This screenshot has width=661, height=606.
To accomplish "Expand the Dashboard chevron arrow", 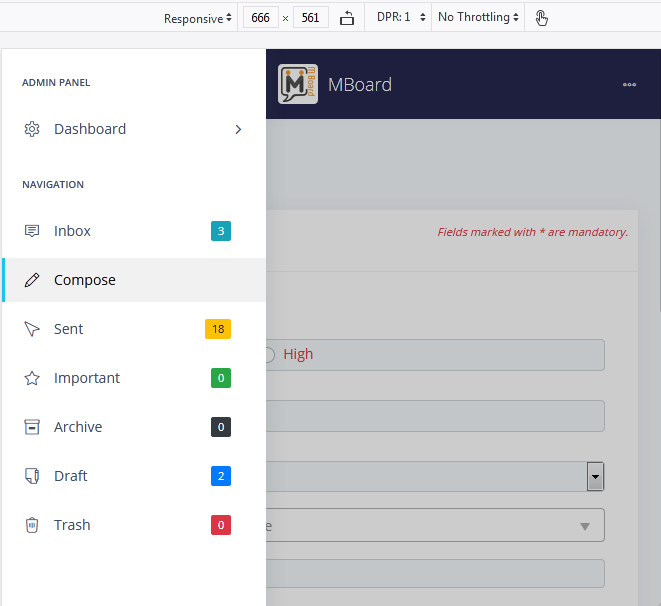I will coord(238,129).
